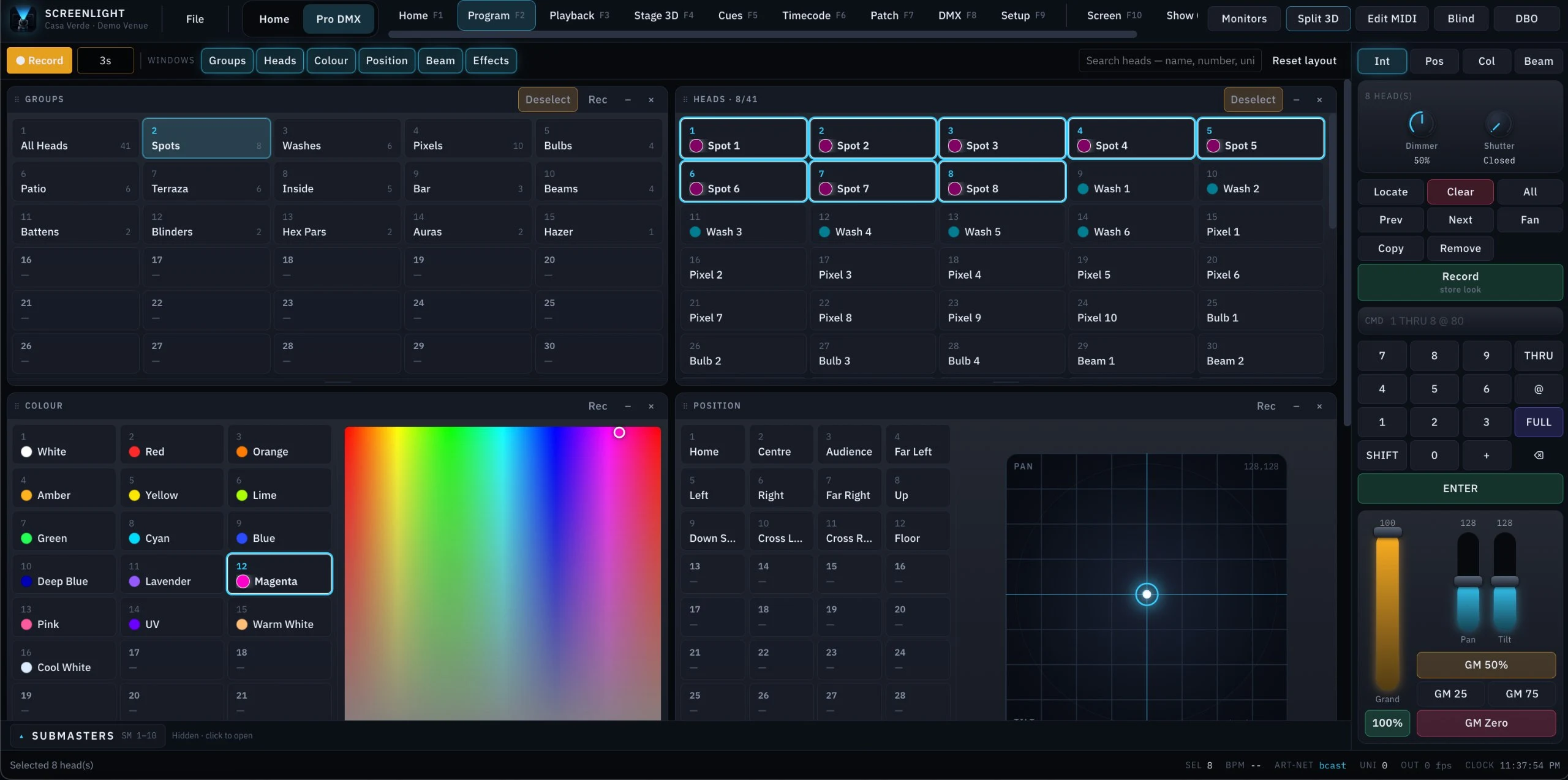Image resolution: width=1568 pixels, height=780 pixels.
Task: Click the Screenlight app logo icon
Action: 23,18
